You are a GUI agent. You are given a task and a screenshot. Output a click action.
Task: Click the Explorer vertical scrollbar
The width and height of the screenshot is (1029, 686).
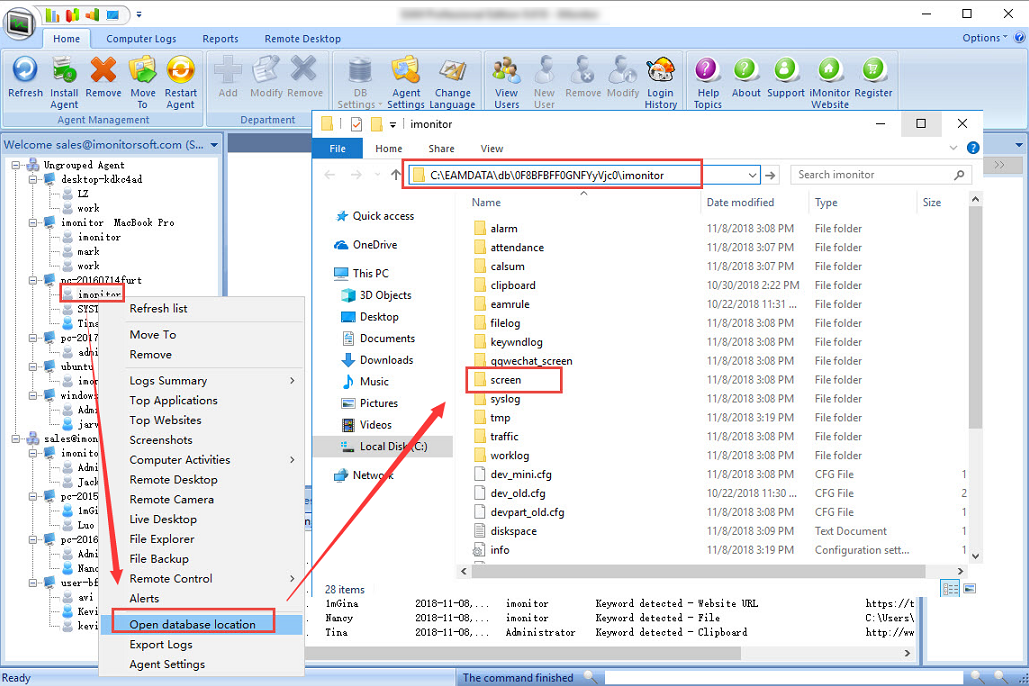coord(975,318)
